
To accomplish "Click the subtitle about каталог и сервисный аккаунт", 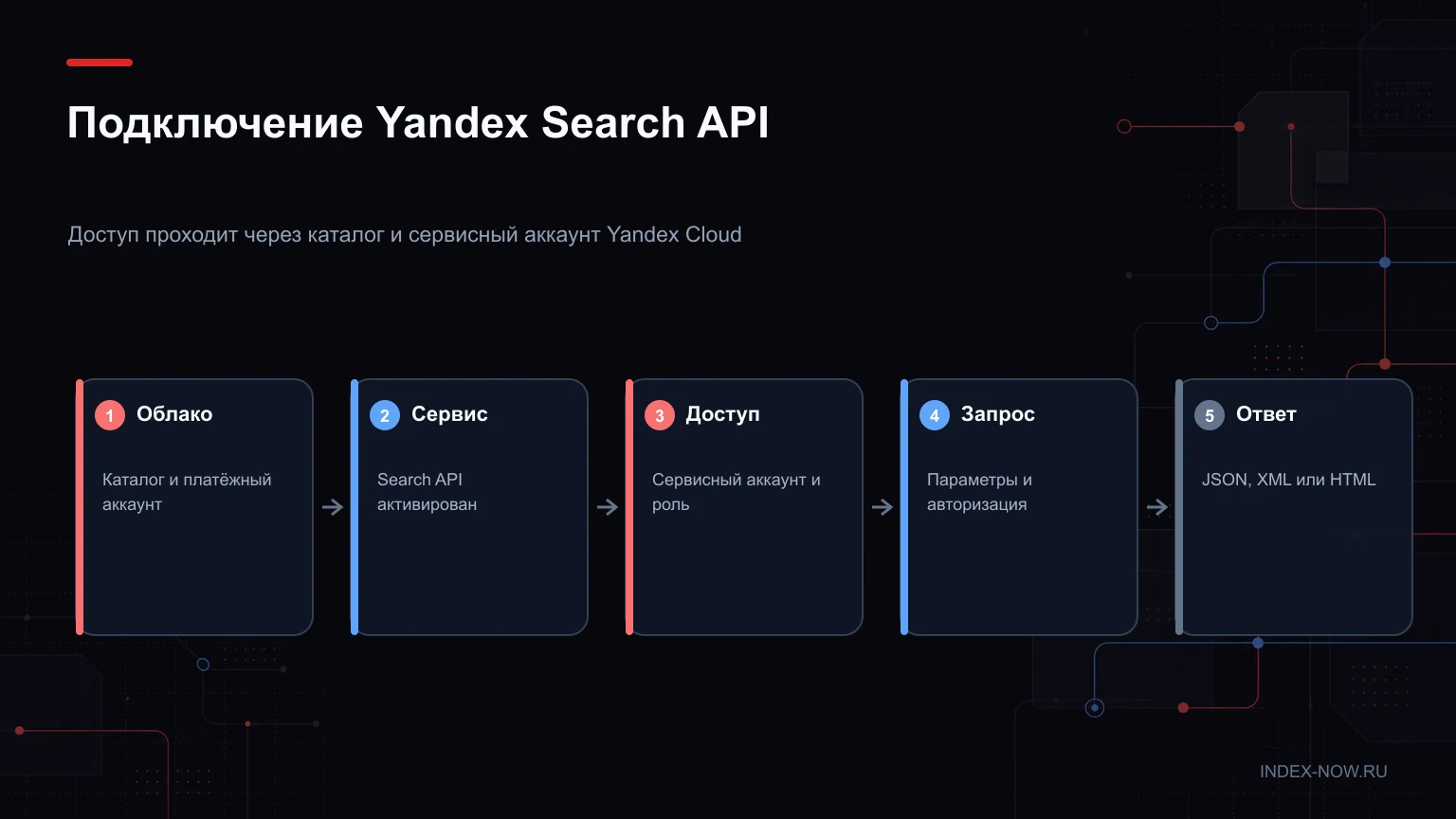I will [405, 235].
